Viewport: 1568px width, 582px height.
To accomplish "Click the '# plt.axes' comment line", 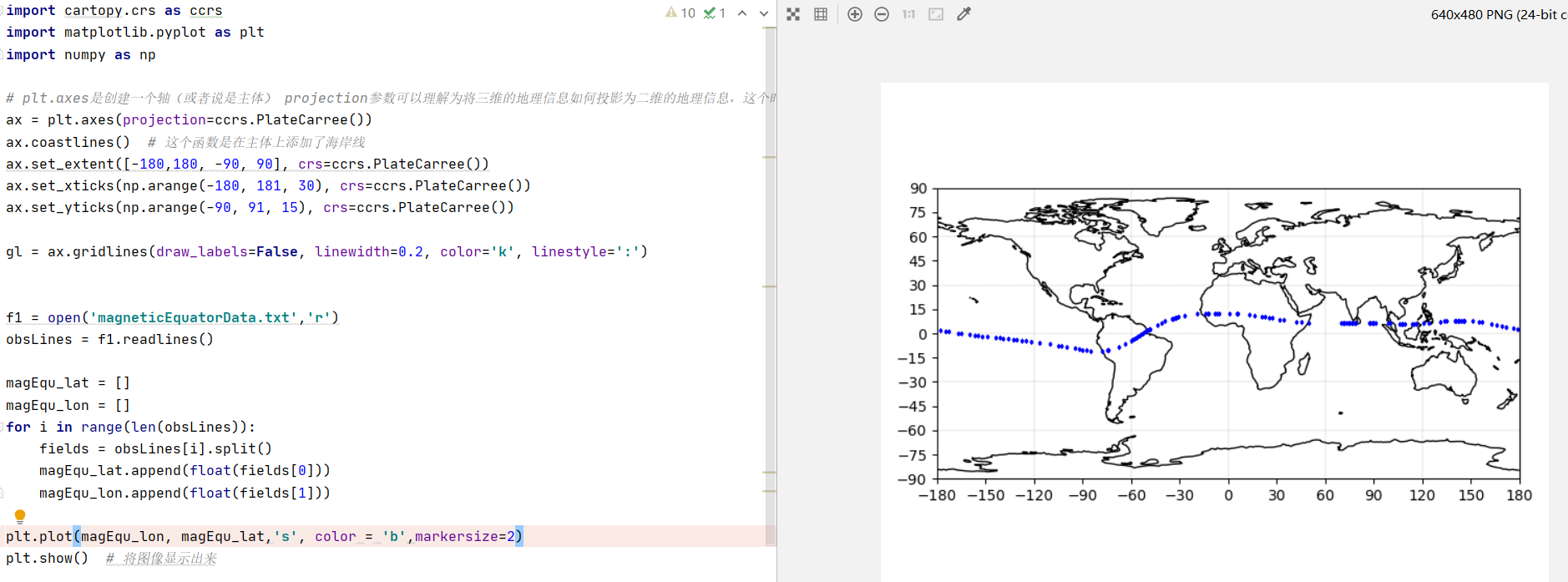I will coord(390,99).
